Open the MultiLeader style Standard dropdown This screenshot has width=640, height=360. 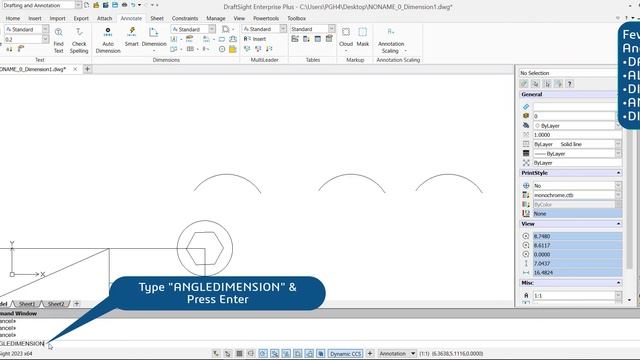283,29
